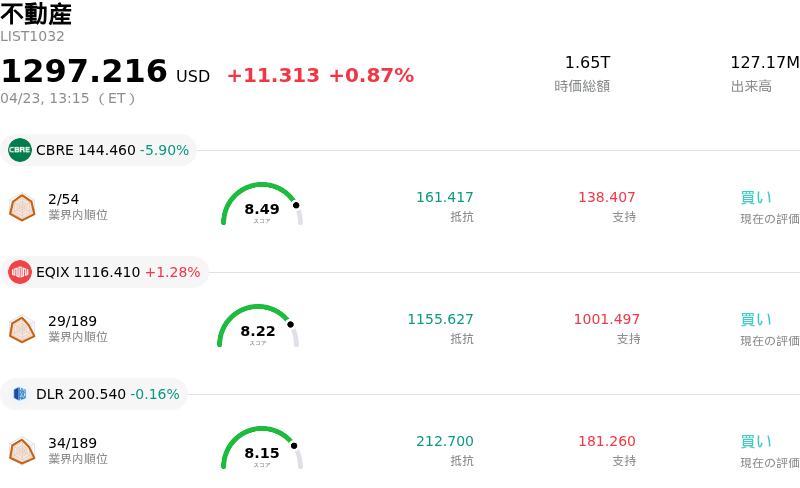Click the 不動産 sector heading

36,14
